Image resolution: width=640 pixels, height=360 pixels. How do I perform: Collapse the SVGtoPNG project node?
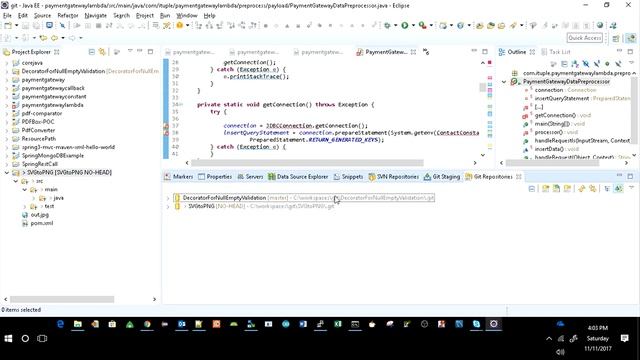click(7, 173)
